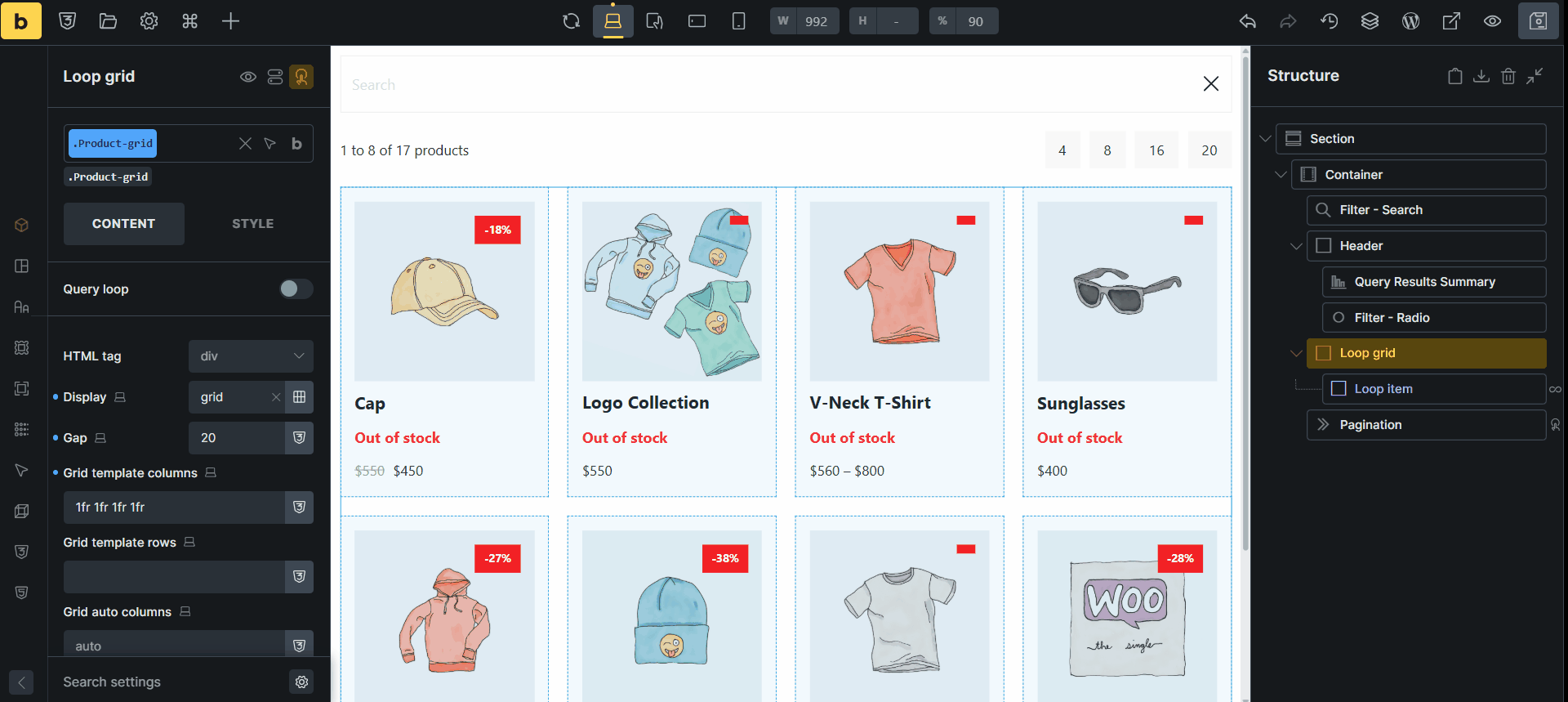Open revision history icon
1568x702 pixels.
1329,21
